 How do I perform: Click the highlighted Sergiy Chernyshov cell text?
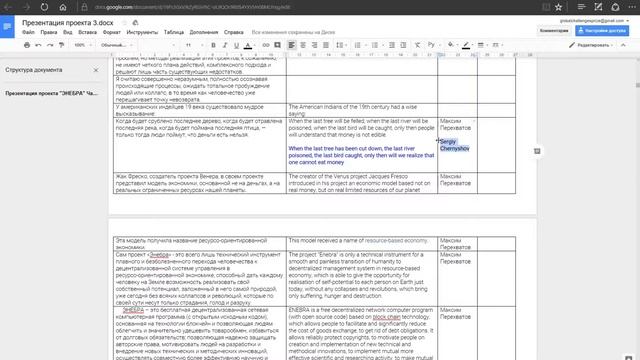pyautogui.click(x=455, y=145)
